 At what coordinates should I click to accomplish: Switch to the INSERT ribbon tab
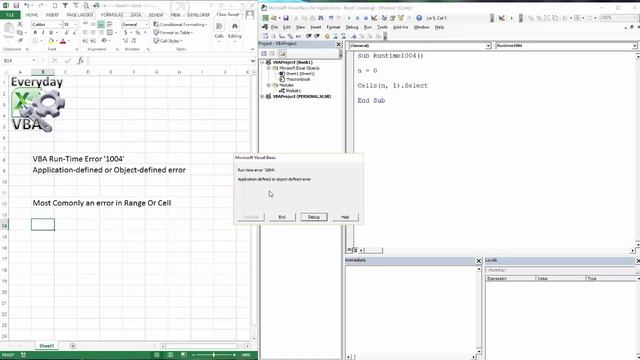pyautogui.click(x=52, y=15)
